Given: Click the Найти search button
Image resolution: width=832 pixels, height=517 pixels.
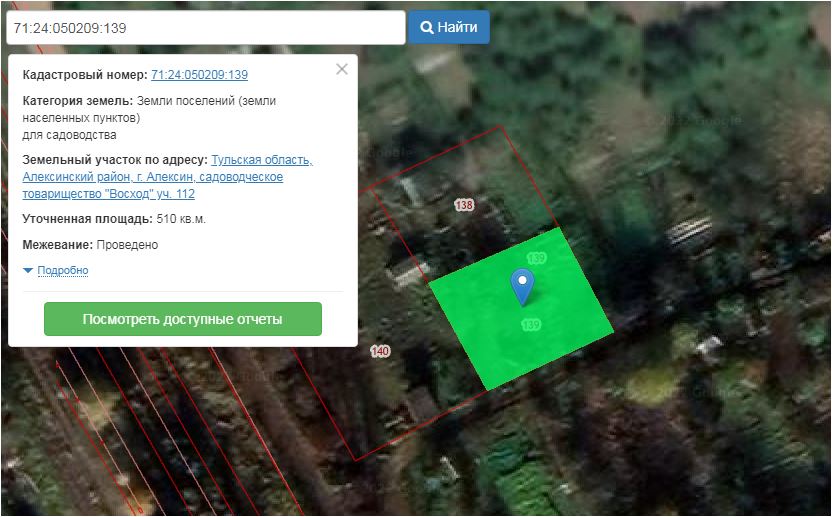Looking at the screenshot, I should click(449, 27).
